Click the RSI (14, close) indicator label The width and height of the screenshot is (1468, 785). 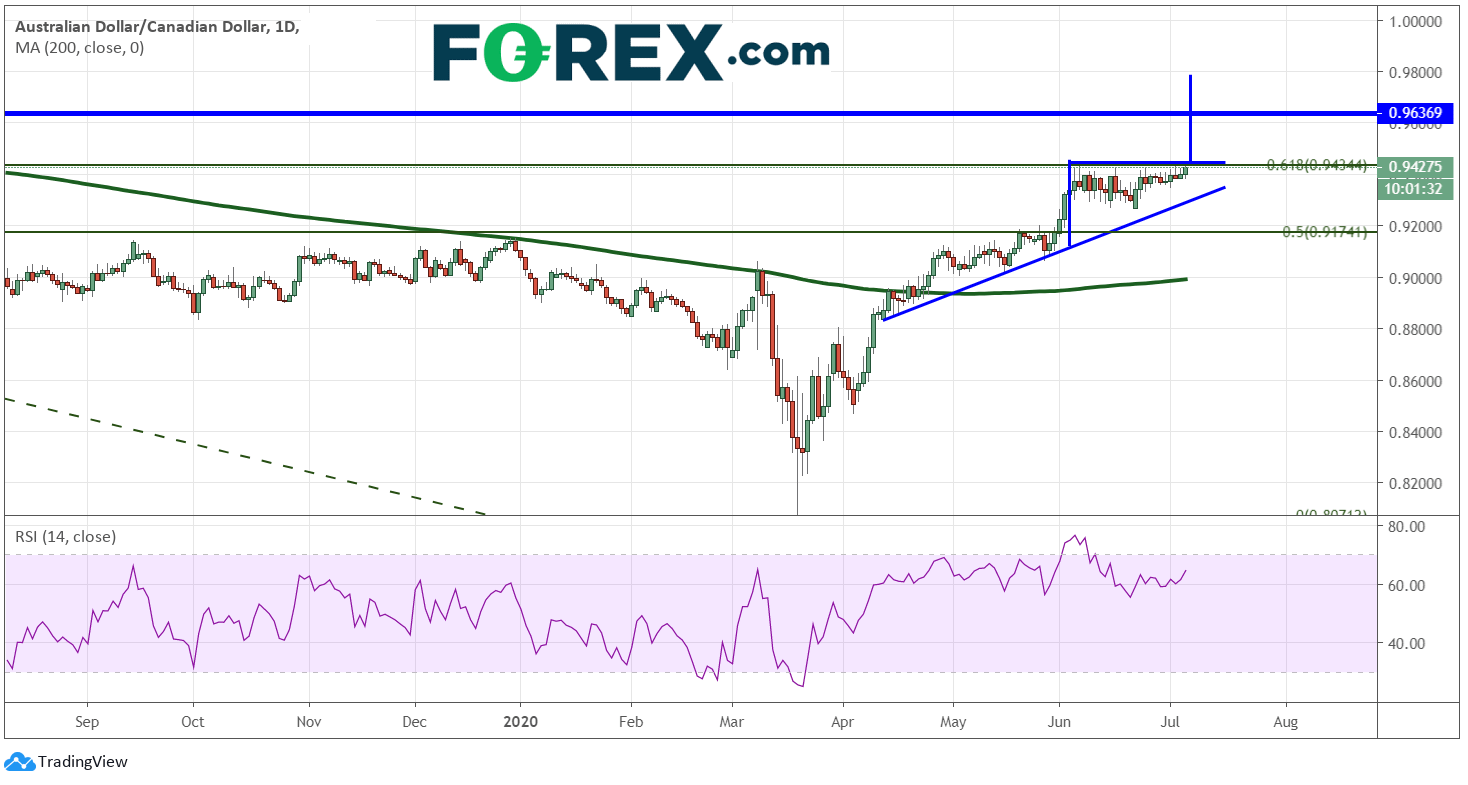tap(65, 537)
